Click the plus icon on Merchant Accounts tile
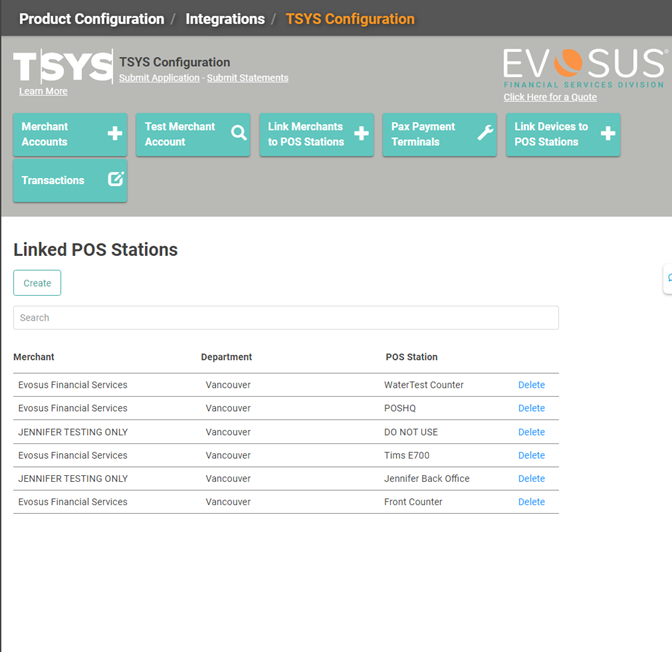 pyautogui.click(x=115, y=133)
